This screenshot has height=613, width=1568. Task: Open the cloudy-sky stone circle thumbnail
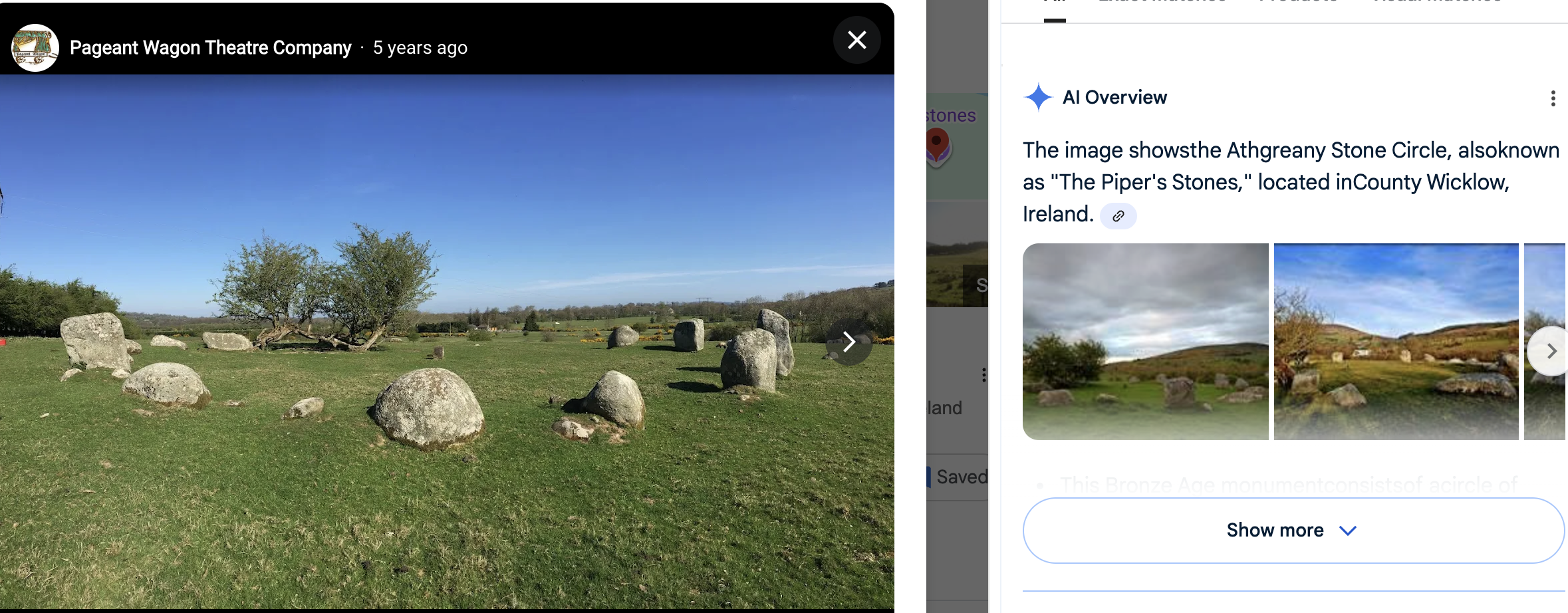[1145, 341]
